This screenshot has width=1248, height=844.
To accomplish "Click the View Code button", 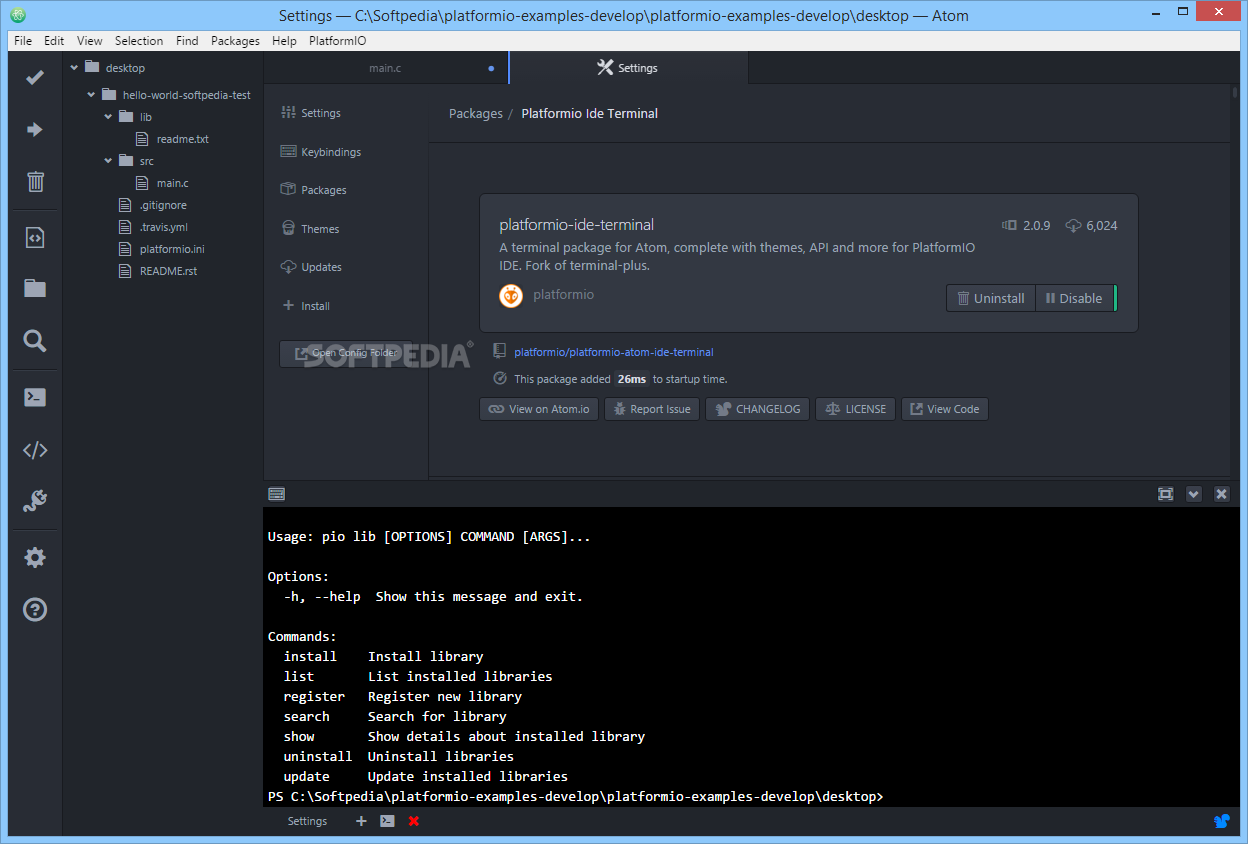I will (x=945, y=409).
